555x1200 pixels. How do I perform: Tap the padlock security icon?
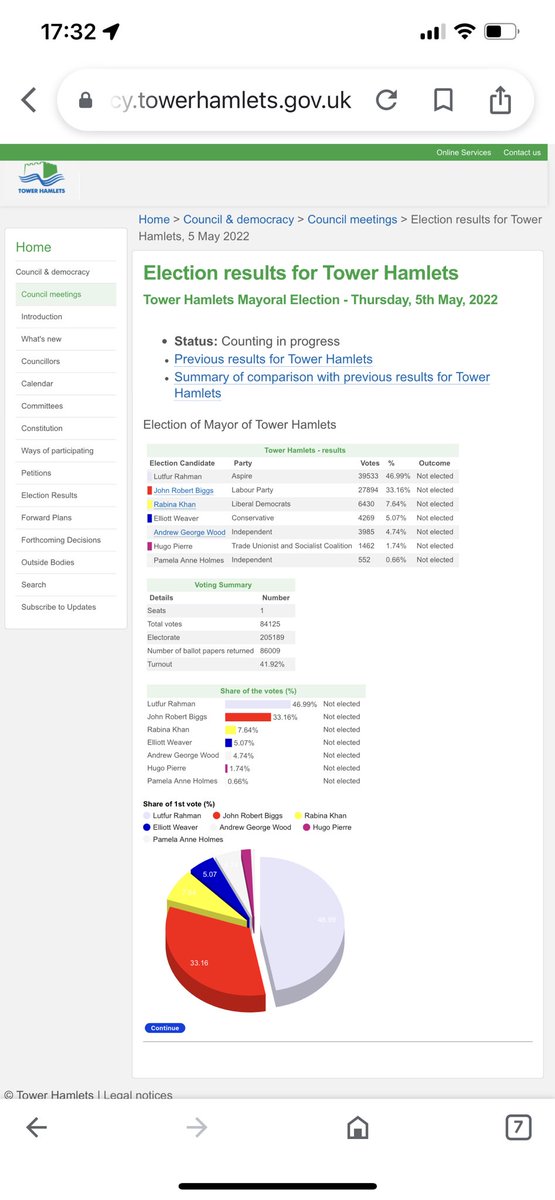click(86, 100)
